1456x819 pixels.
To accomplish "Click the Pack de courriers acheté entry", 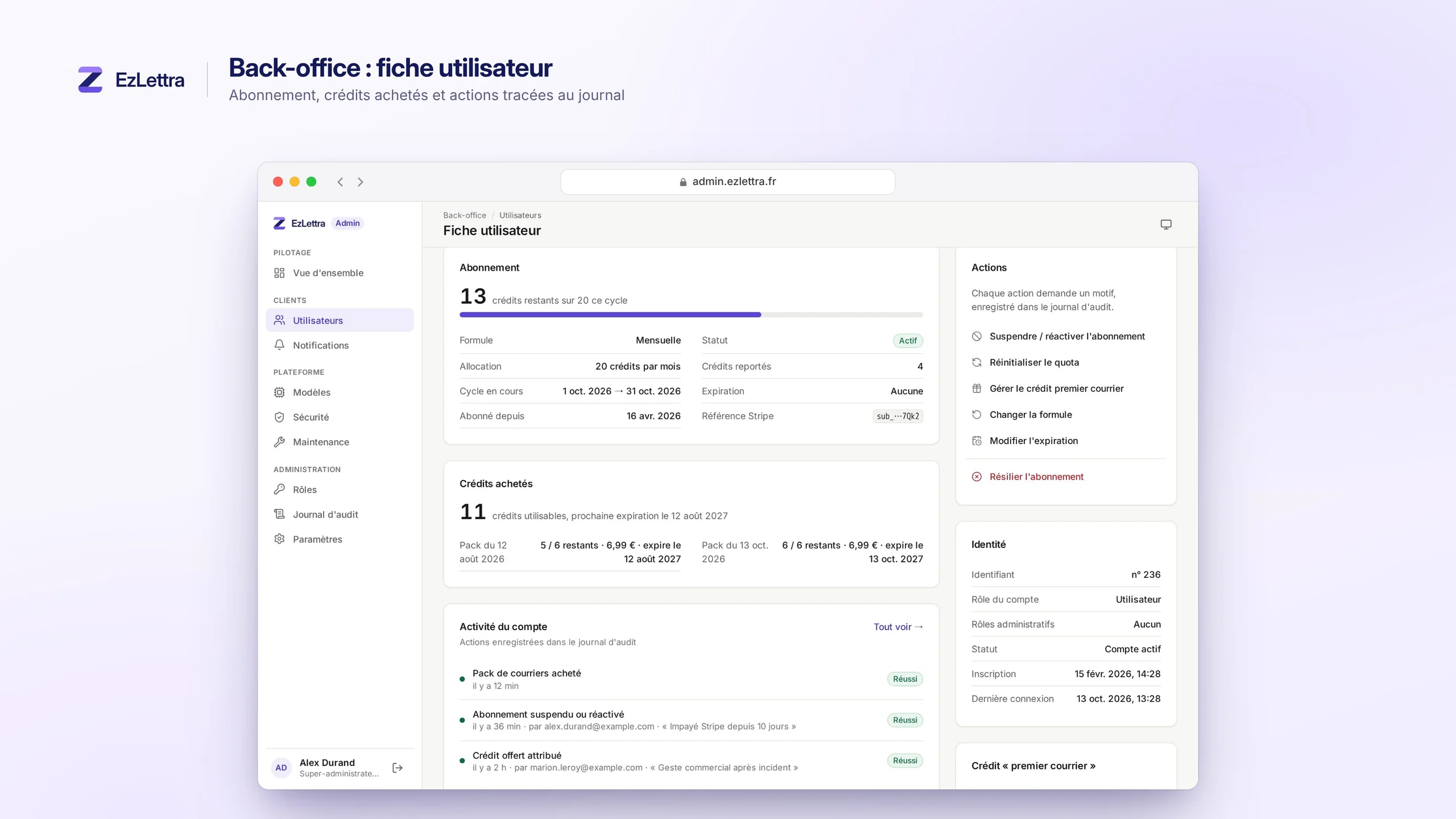I will (691, 679).
